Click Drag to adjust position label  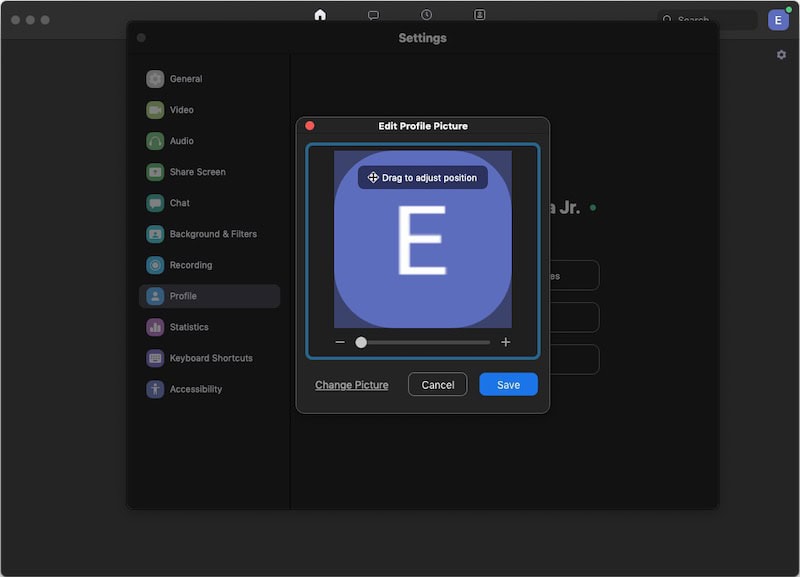(x=430, y=178)
